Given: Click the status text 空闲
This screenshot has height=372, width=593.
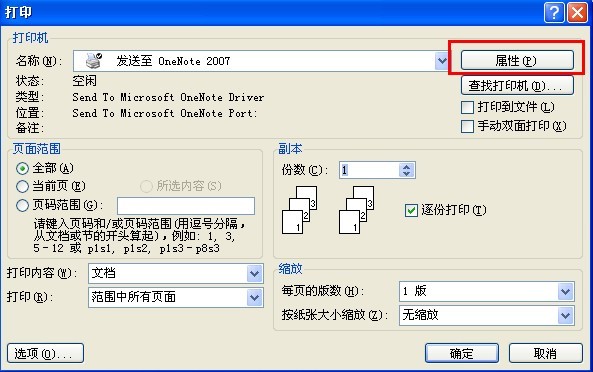Looking at the screenshot, I should [84, 81].
